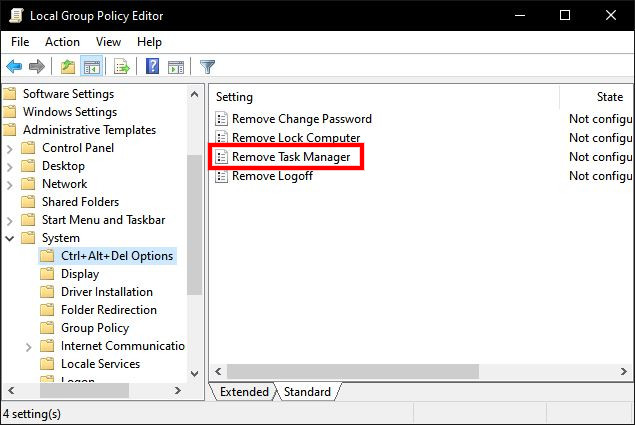Expand the Start Menu and Taskbar node

10,221
